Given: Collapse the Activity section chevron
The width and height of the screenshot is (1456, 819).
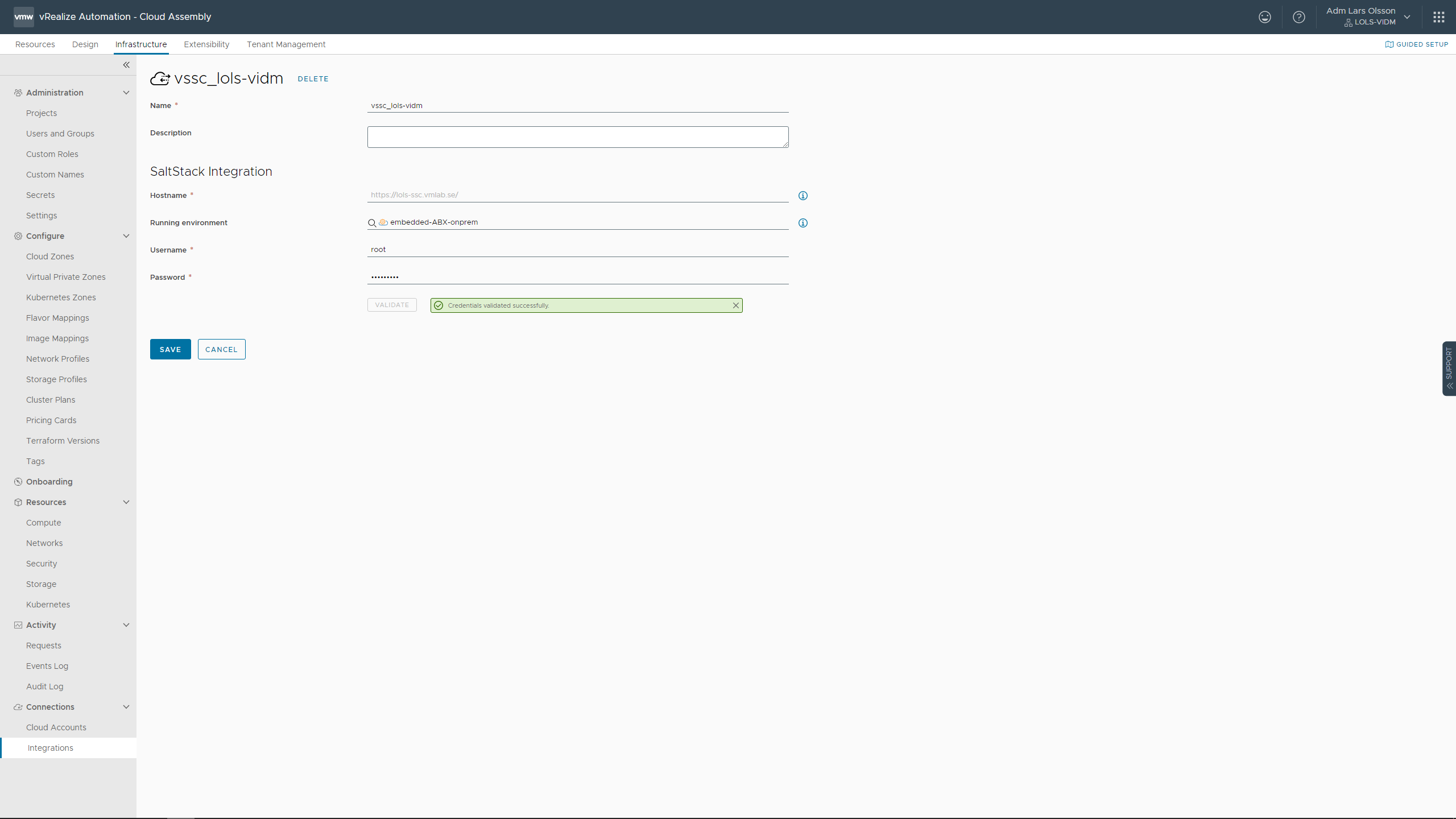Looking at the screenshot, I should (x=126, y=625).
